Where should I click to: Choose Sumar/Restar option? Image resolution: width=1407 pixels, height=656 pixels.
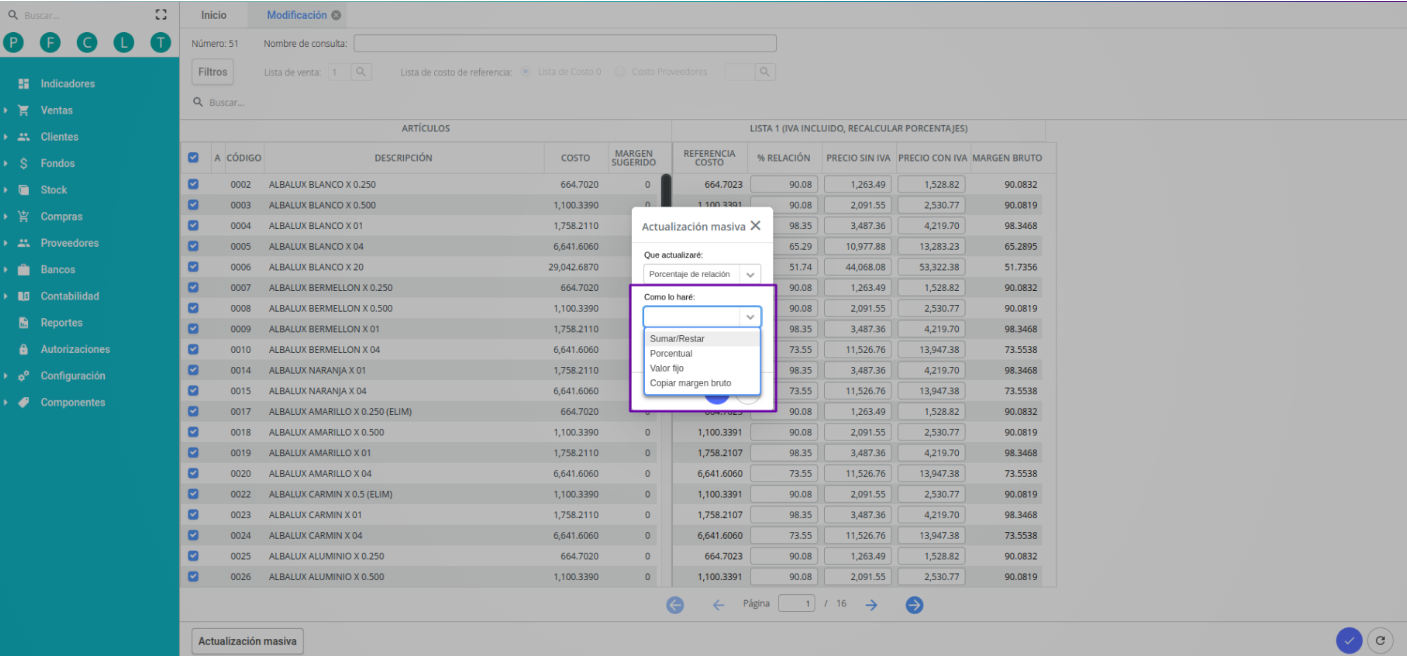pos(702,339)
